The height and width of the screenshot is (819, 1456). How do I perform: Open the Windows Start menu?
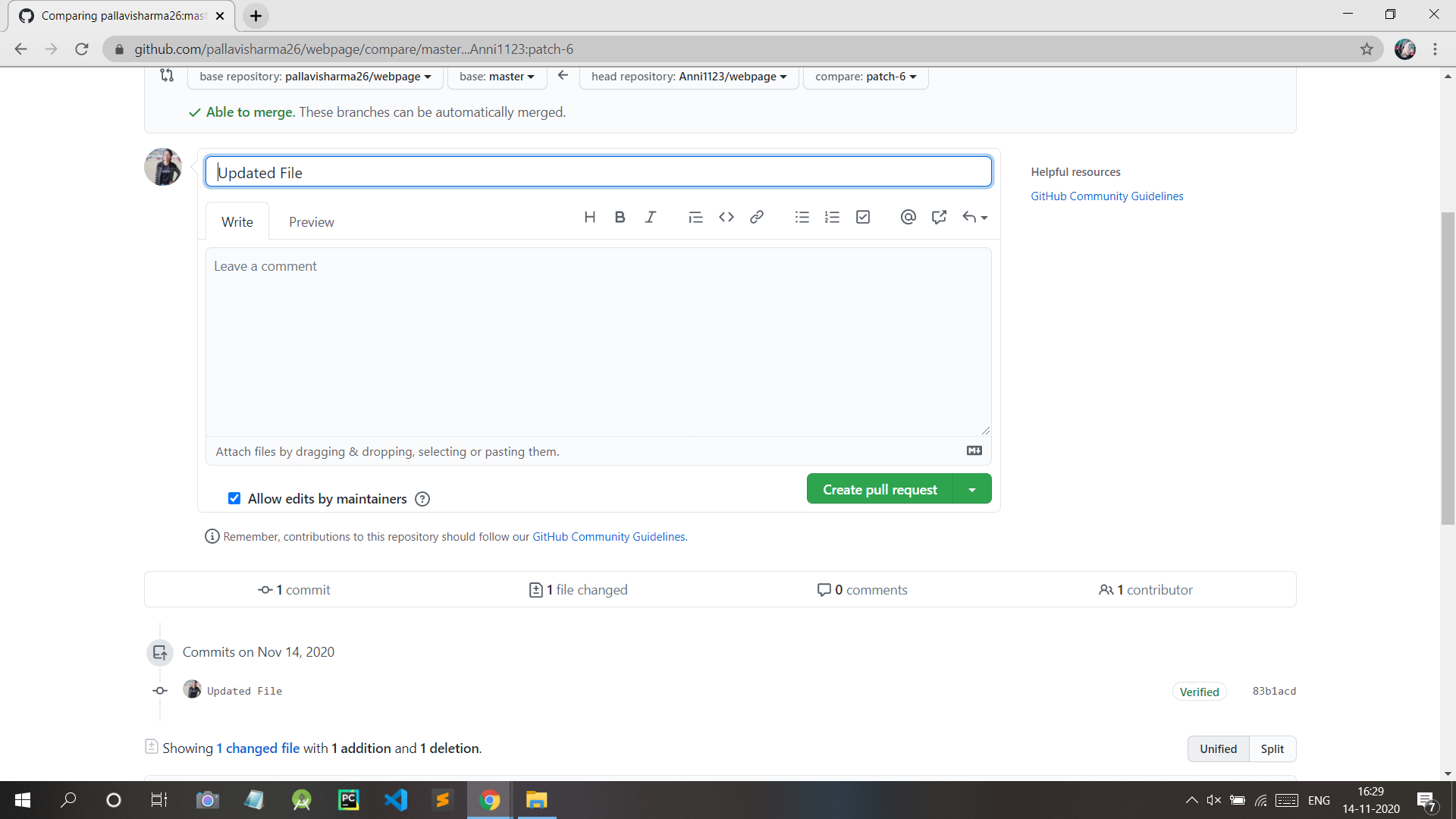(x=23, y=800)
